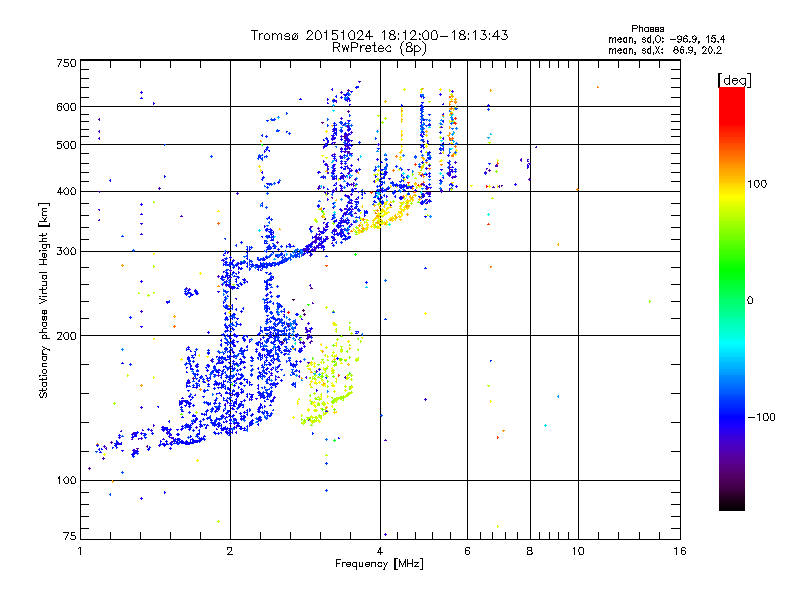Click the x-axis tick label '6'
Screen dimensions: 800x600
467,551
